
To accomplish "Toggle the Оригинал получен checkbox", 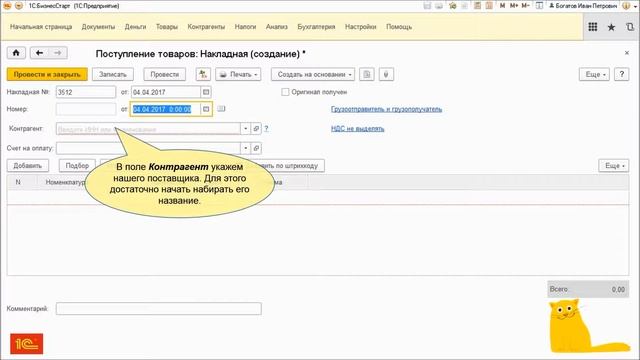I will (285, 92).
